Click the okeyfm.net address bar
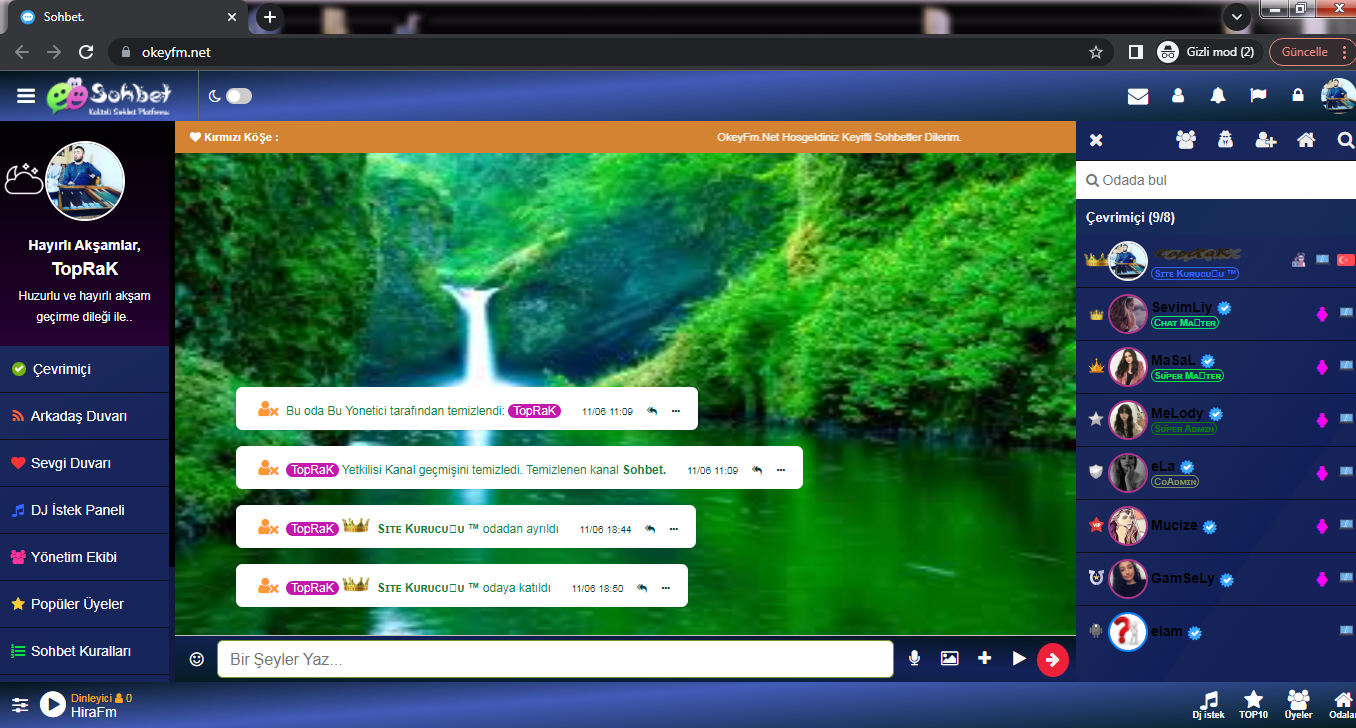This screenshot has width=1356, height=728. tap(610, 52)
